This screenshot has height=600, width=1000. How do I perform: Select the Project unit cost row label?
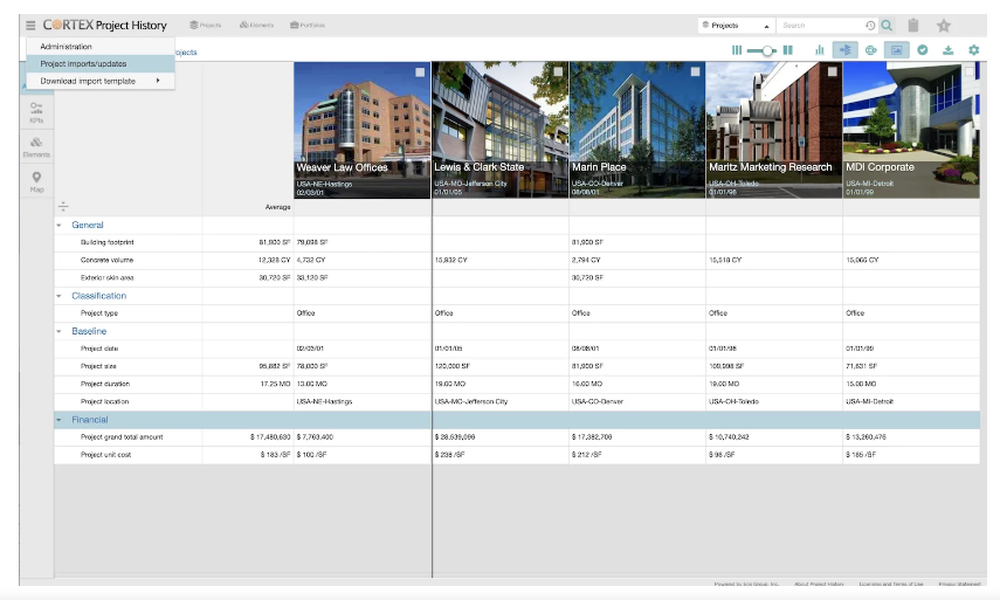click(105, 455)
